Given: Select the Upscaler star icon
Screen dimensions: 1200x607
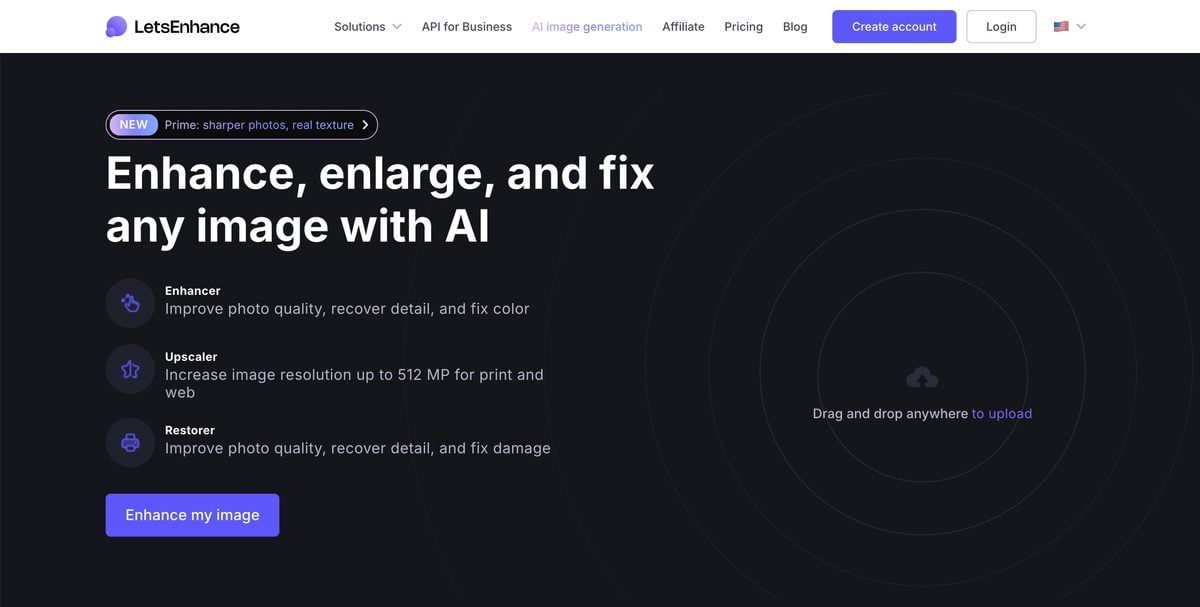Looking at the screenshot, I should pyautogui.click(x=130, y=369).
